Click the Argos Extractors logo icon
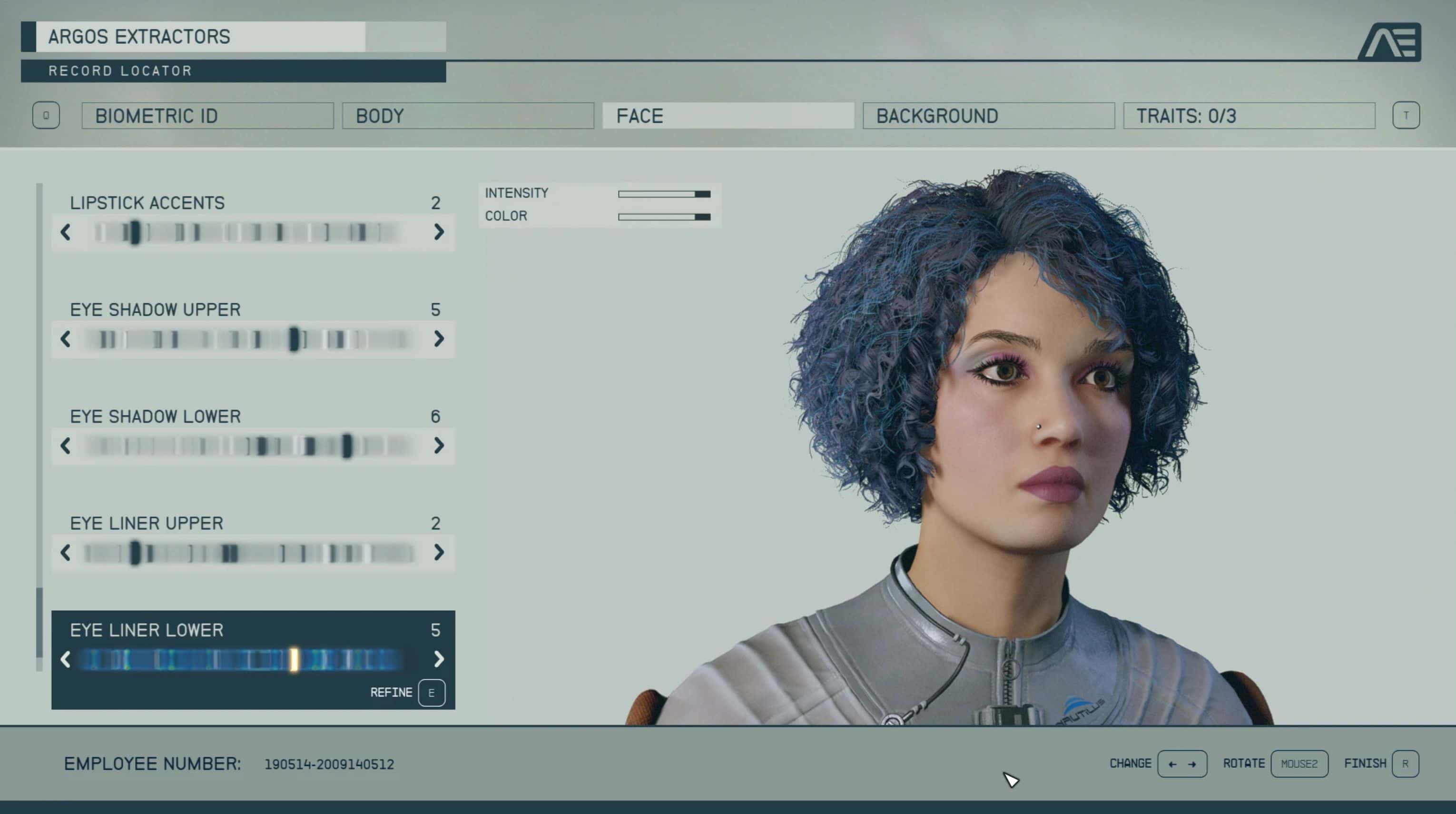This screenshot has height=814, width=1456. 1389,42
